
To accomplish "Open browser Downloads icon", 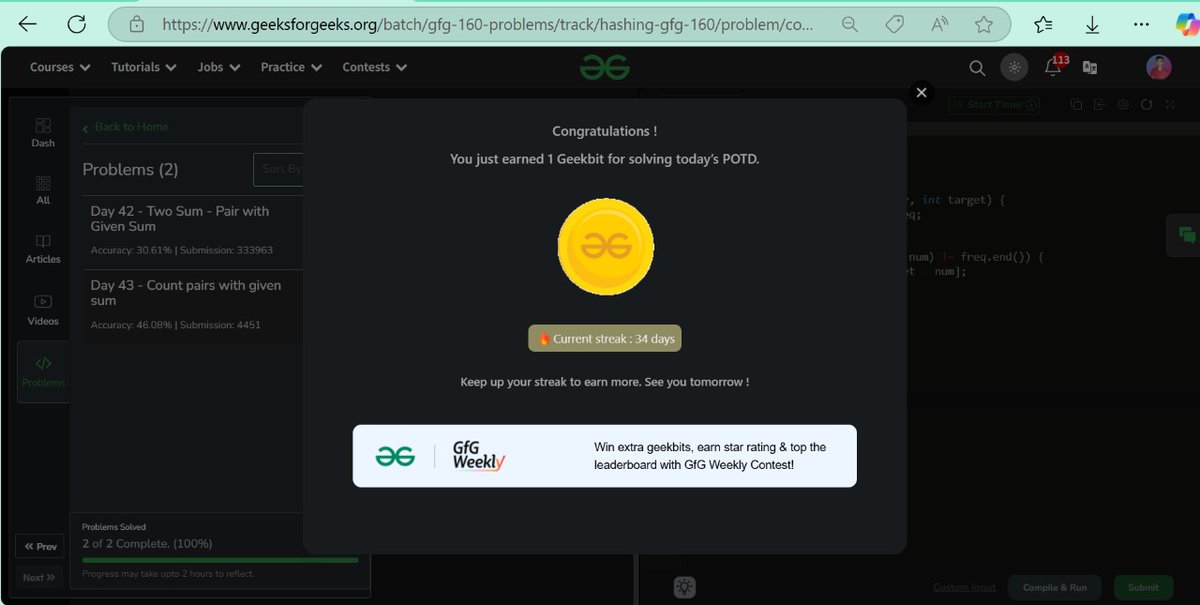I will (x=1093, y=24).
